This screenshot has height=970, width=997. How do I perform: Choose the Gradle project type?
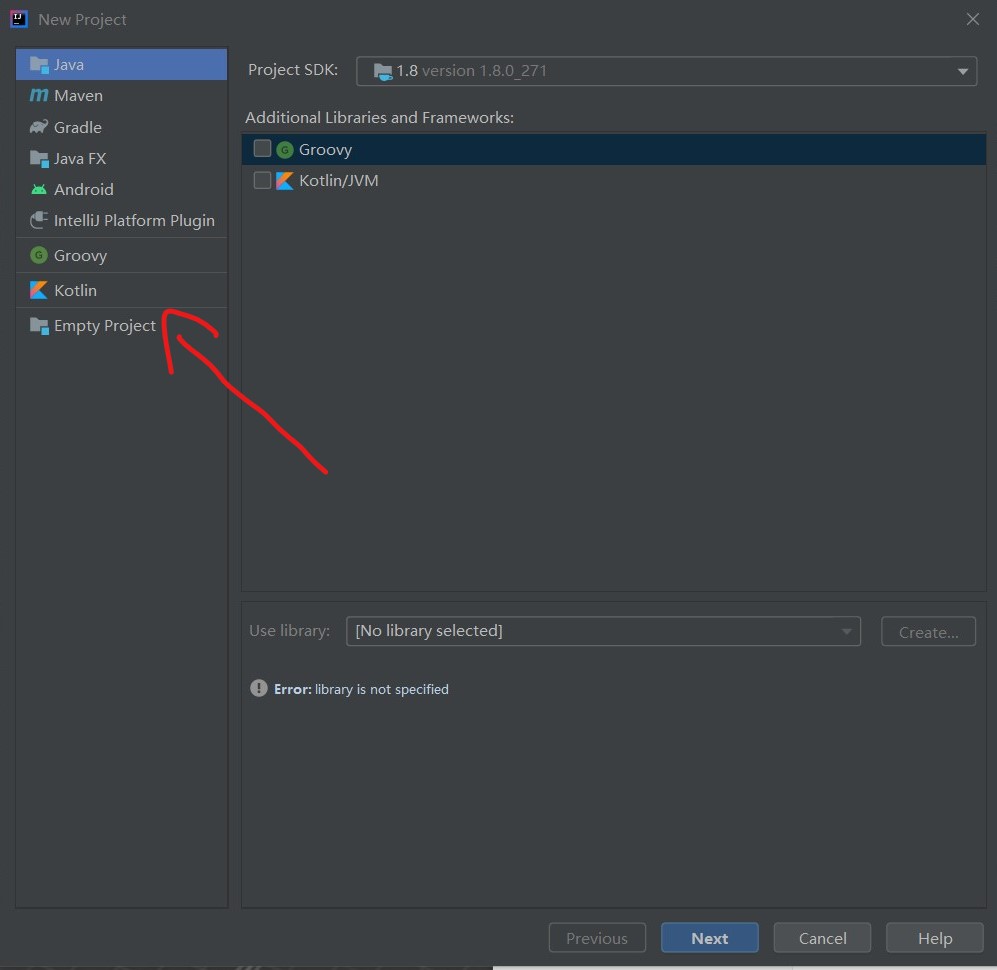121,127
